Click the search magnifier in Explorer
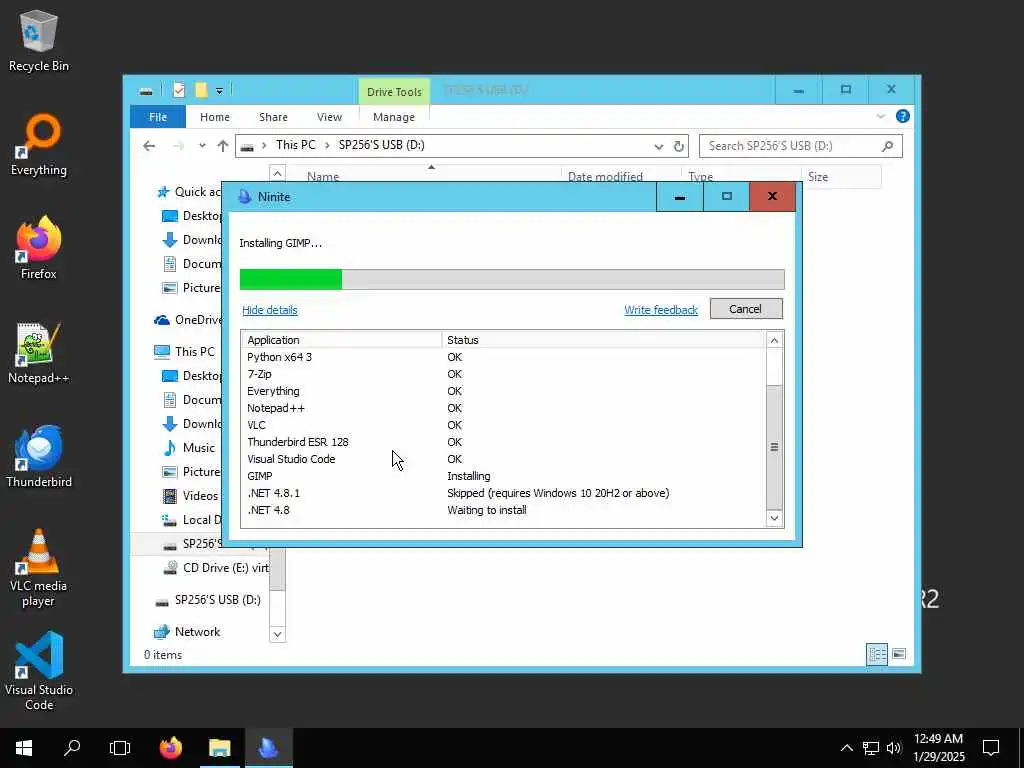The height and width of the screenshot is (768, 1024). click(887, 146)
